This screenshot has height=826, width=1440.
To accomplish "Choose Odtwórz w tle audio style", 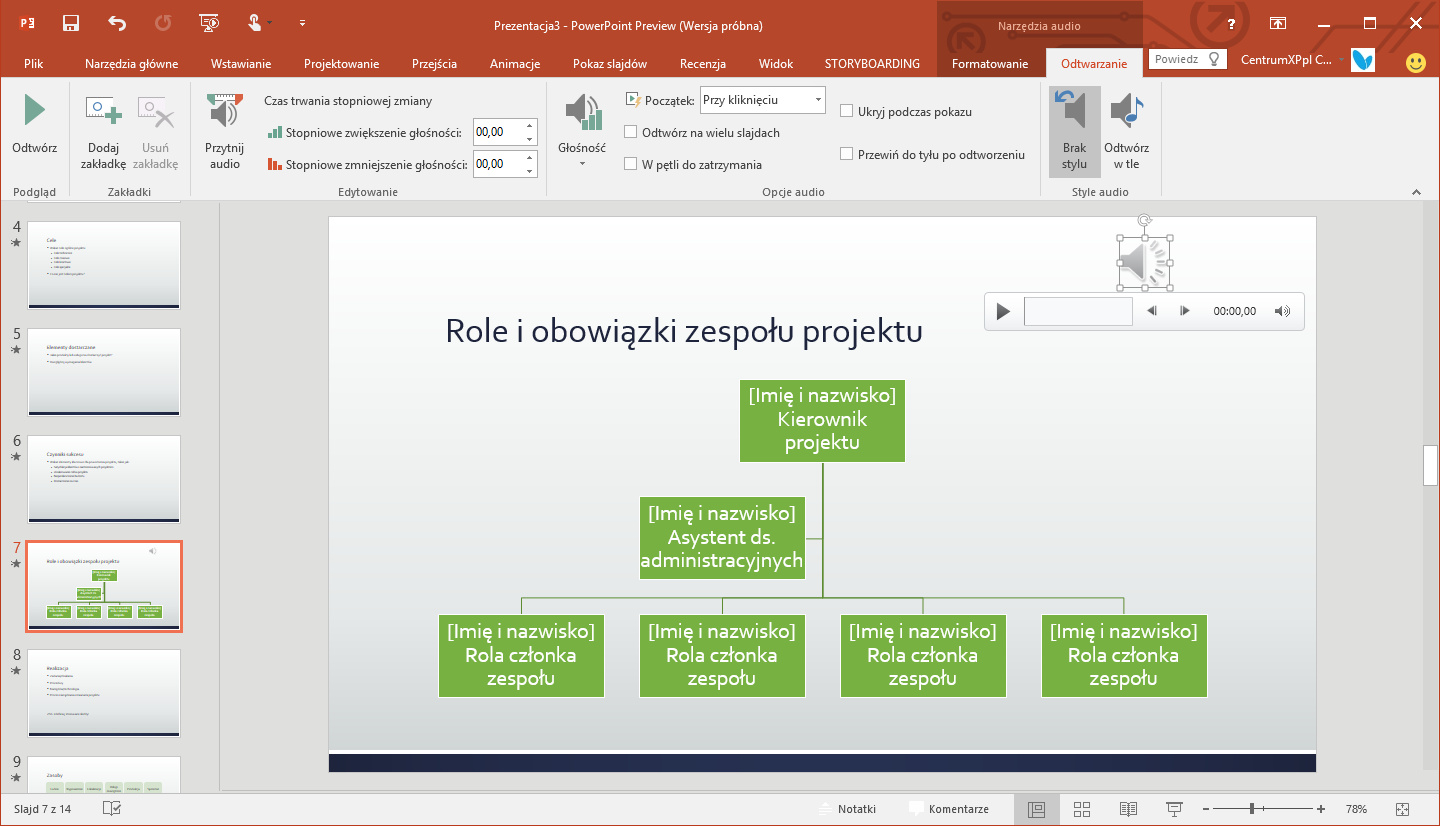I will [1126, 131].
